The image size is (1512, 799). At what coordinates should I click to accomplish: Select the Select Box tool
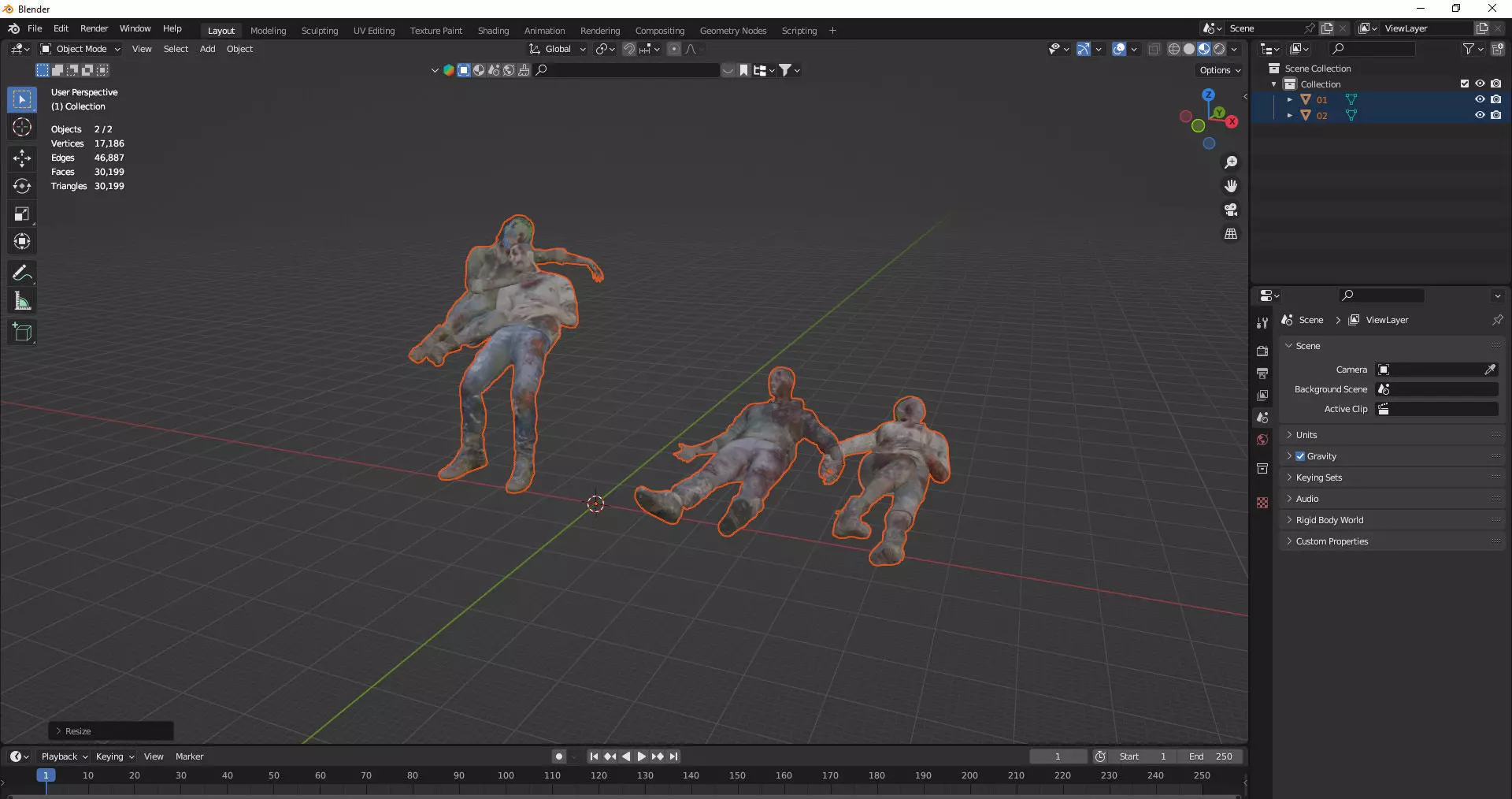[x=22, y=99]
